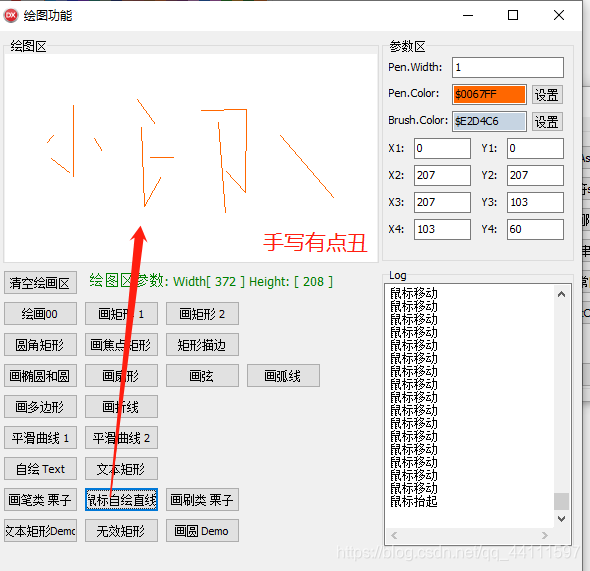Focus the Y3 input field
This screenshot has height=571, width=590.
(x=535, y=202)
